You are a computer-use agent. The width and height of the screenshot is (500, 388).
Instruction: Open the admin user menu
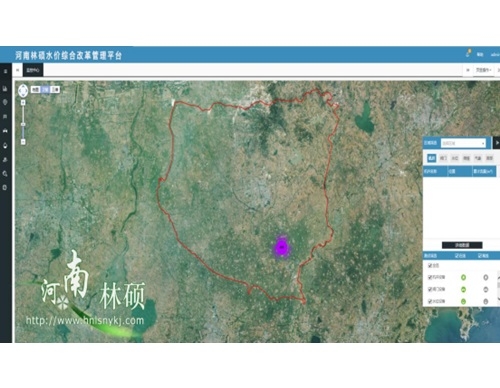495,54
